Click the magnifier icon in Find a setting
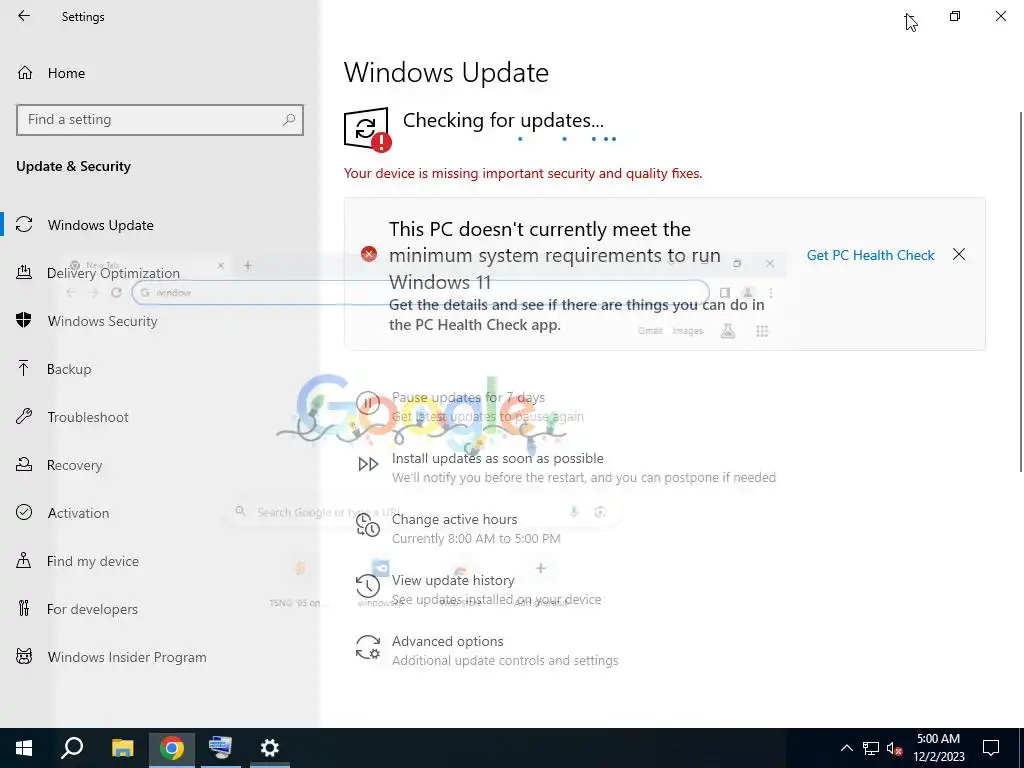 pyautogui.click(x=289, y=120)
